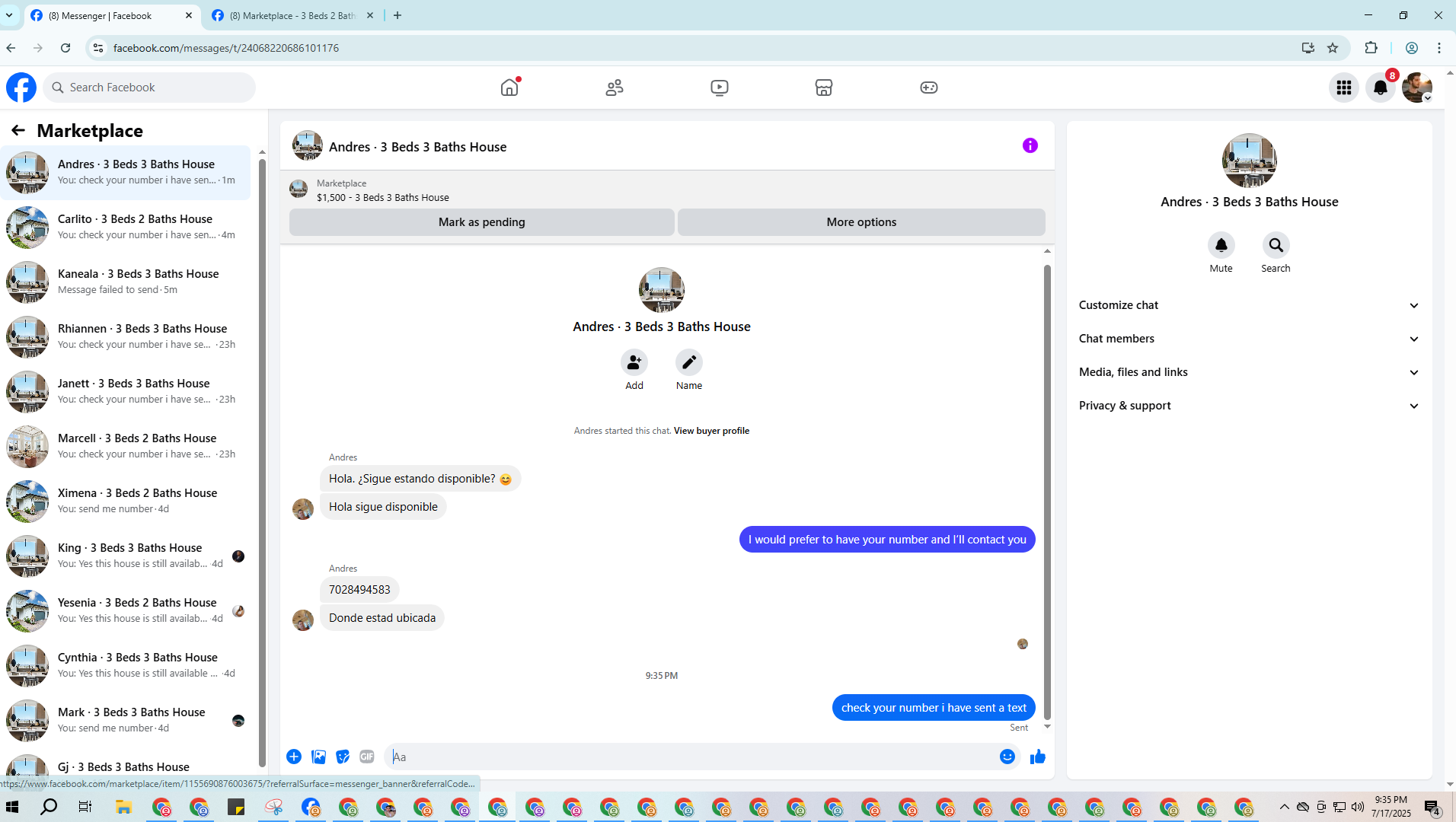Go back using the Marketplace back arrow

pyautogui.click(x=18, y=131)
